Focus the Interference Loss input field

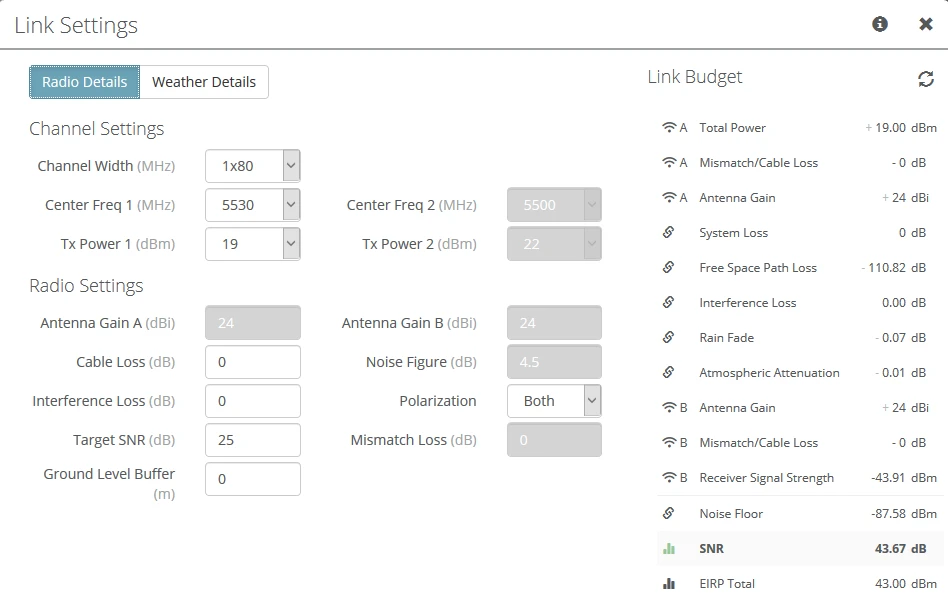pyautogui.click(x=253, y=401)
